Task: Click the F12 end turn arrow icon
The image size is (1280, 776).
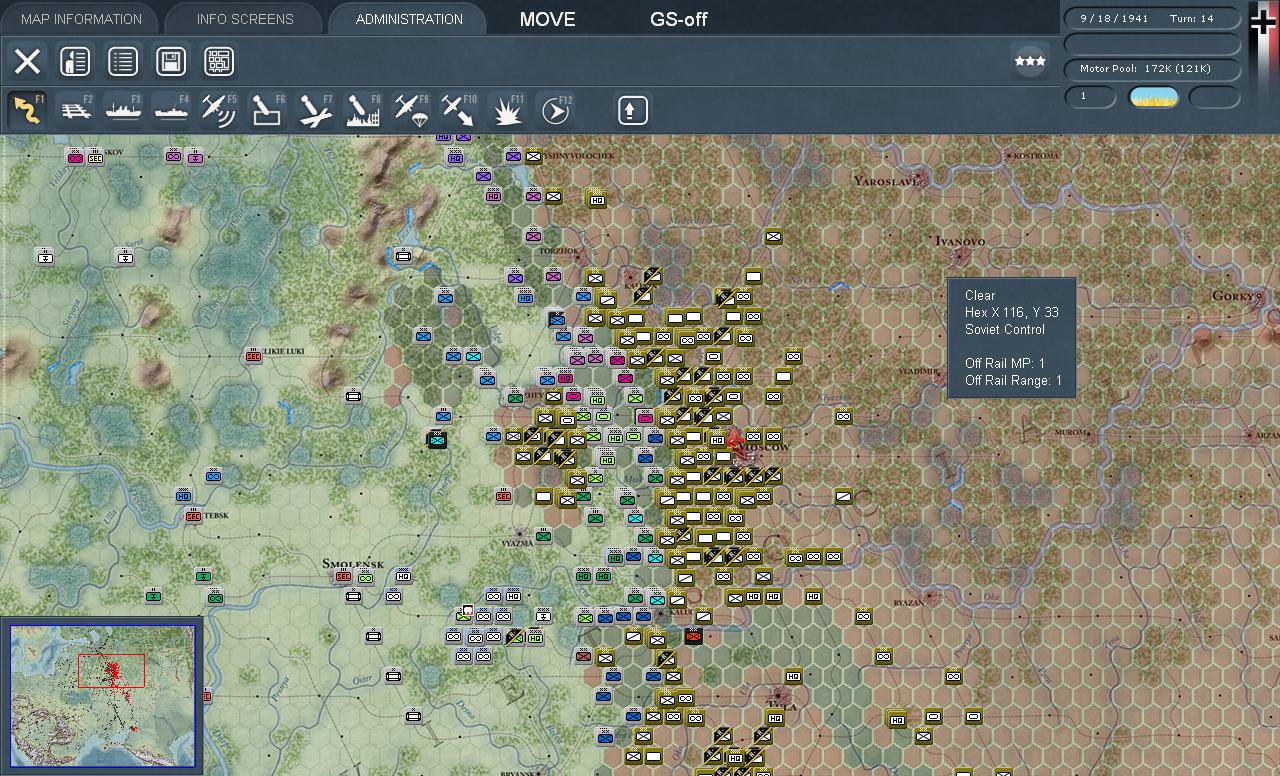Action: [555, 110]
